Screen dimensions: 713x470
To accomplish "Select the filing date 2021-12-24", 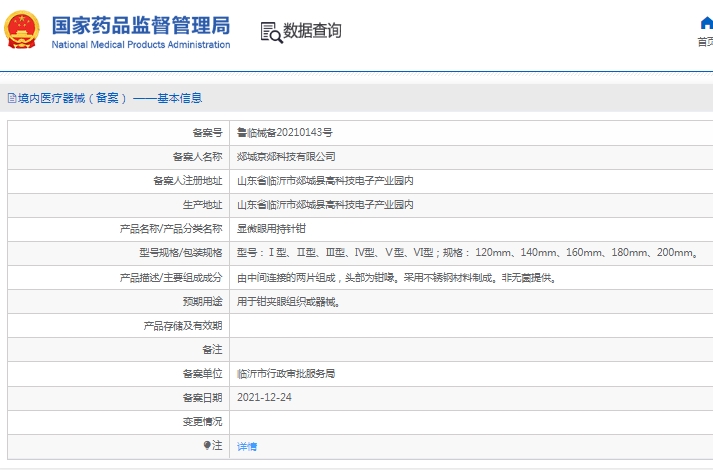I will (x=264, y=397).
